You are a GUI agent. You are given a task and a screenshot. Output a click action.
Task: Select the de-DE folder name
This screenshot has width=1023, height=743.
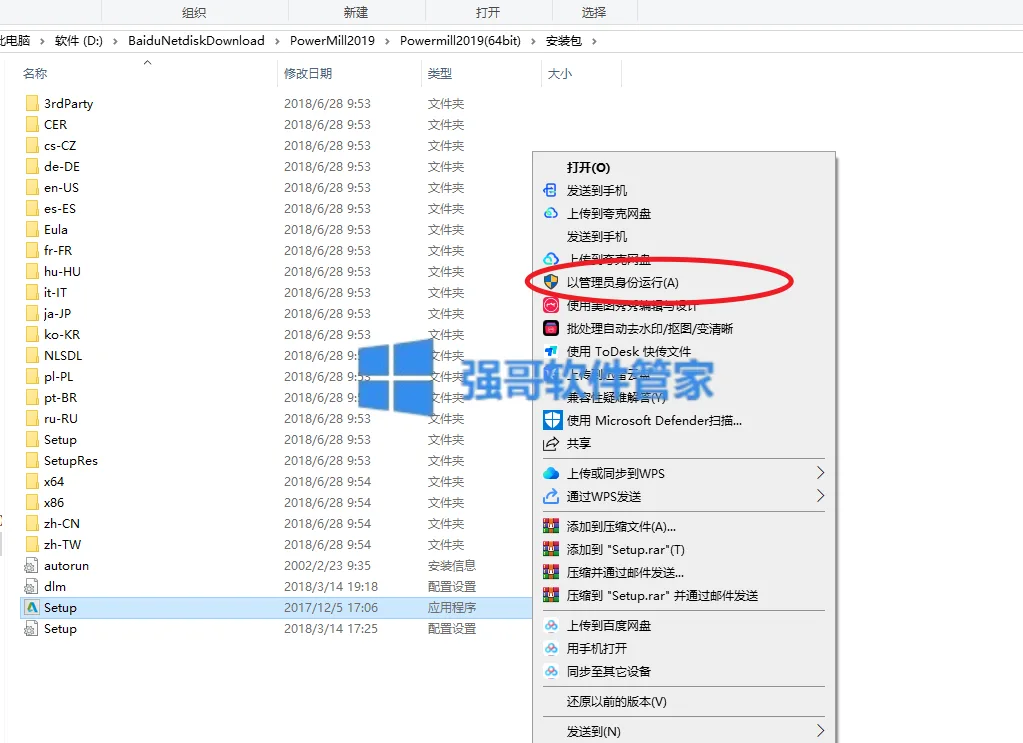coord(62,166)
